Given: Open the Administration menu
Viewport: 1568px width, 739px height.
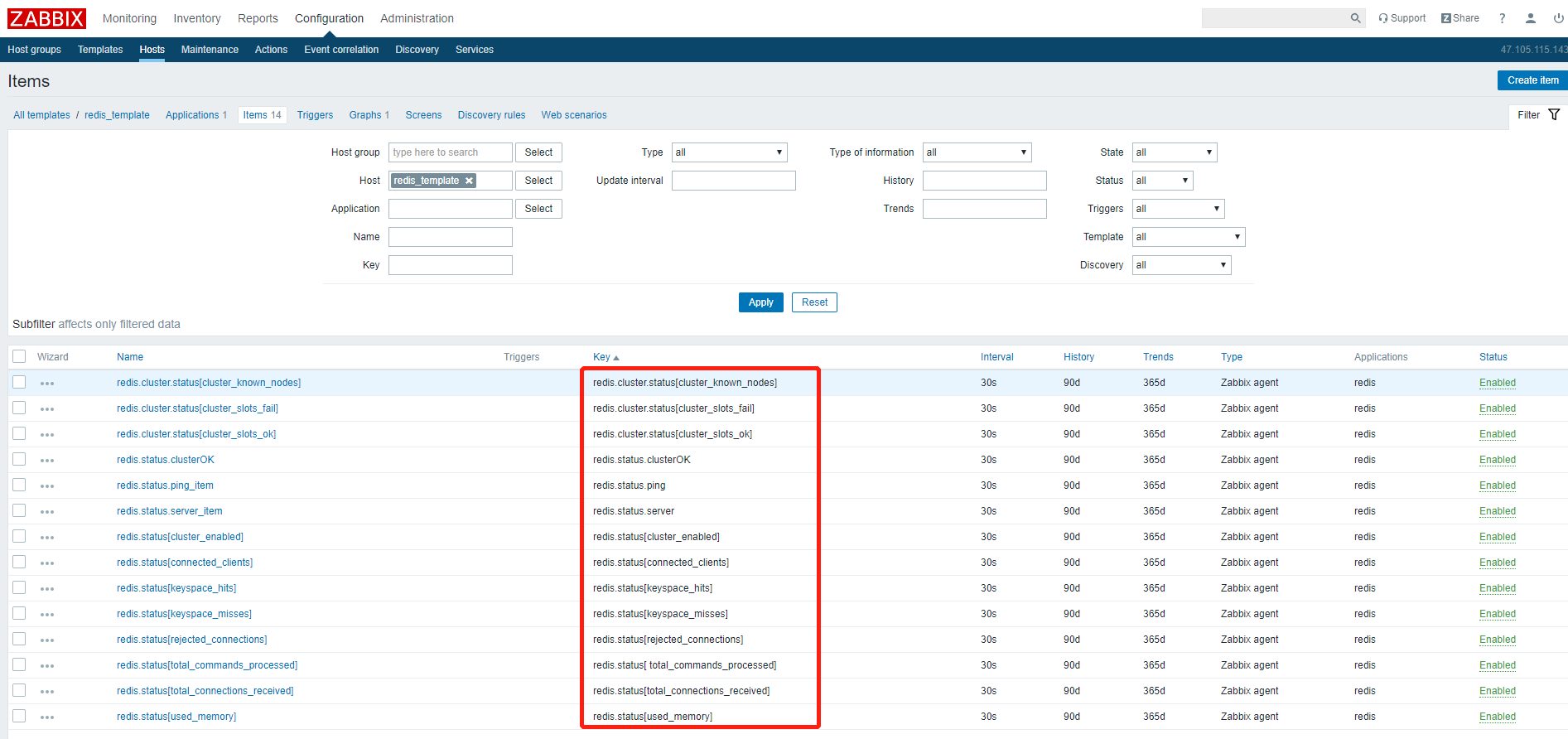Looking at the screenshot, I should click(417, 18).
